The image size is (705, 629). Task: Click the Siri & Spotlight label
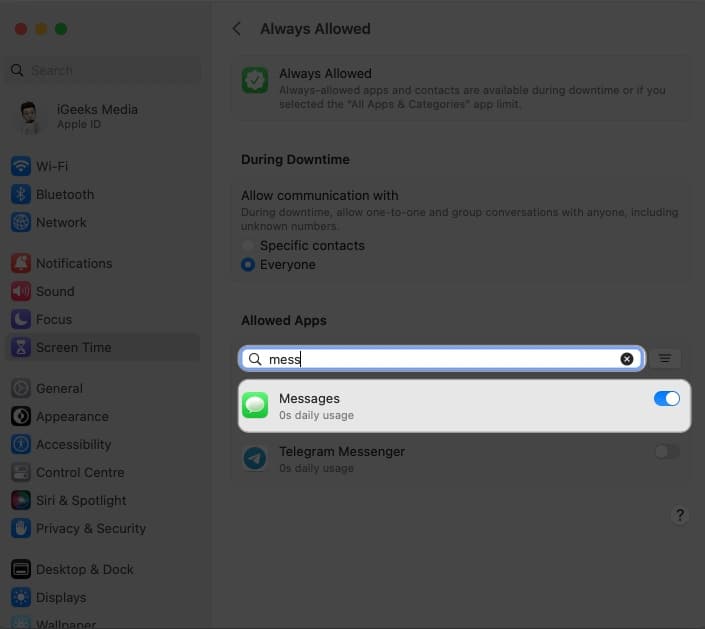(x=81, y=500)
